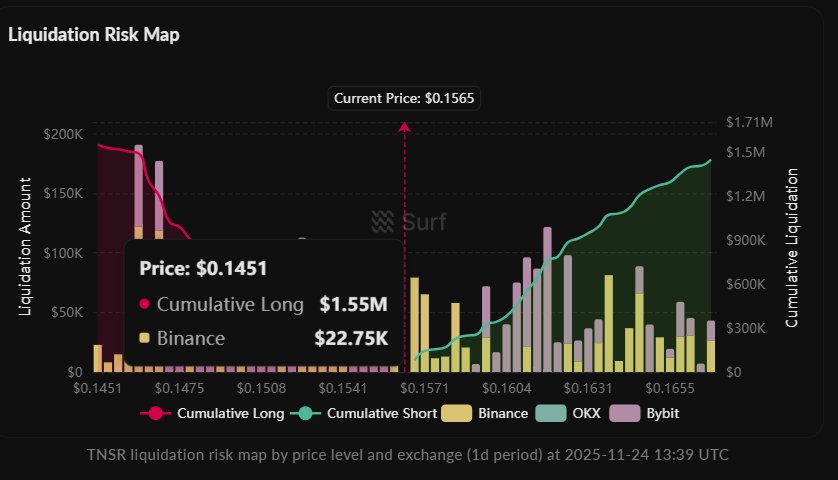Click the Binance yellow legend swatch
838x480 pixels.
tap(460, 412)
